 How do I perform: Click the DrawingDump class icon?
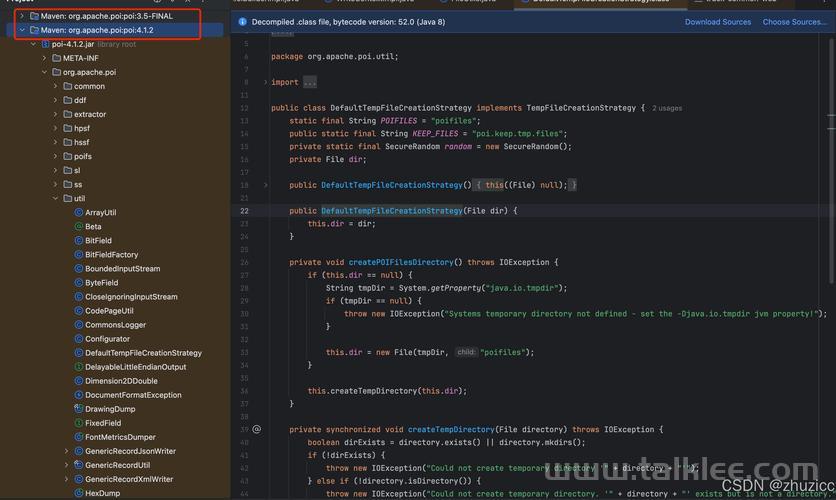[x=78, y=409]
